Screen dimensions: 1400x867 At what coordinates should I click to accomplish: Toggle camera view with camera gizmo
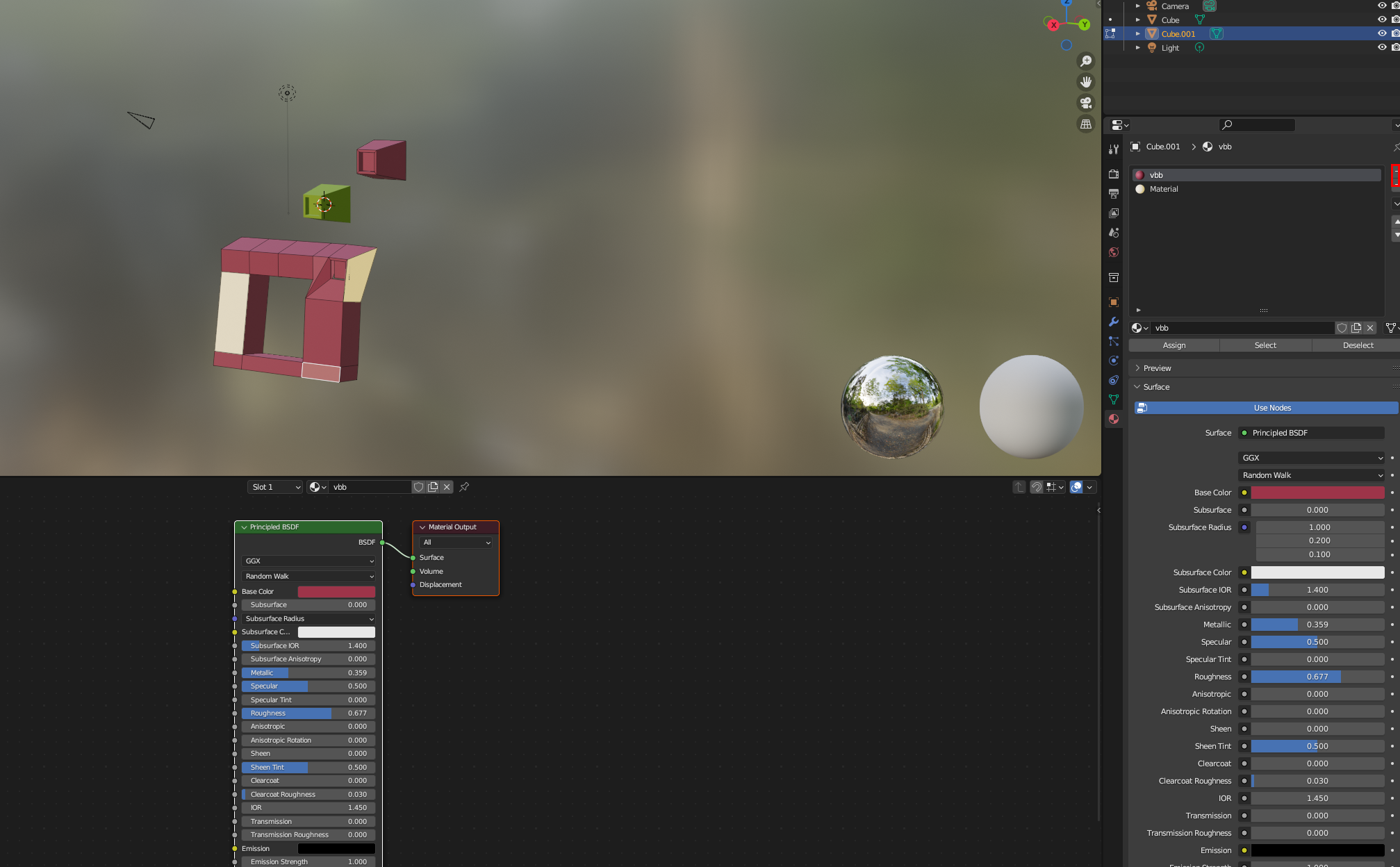tap(1085, 103)
